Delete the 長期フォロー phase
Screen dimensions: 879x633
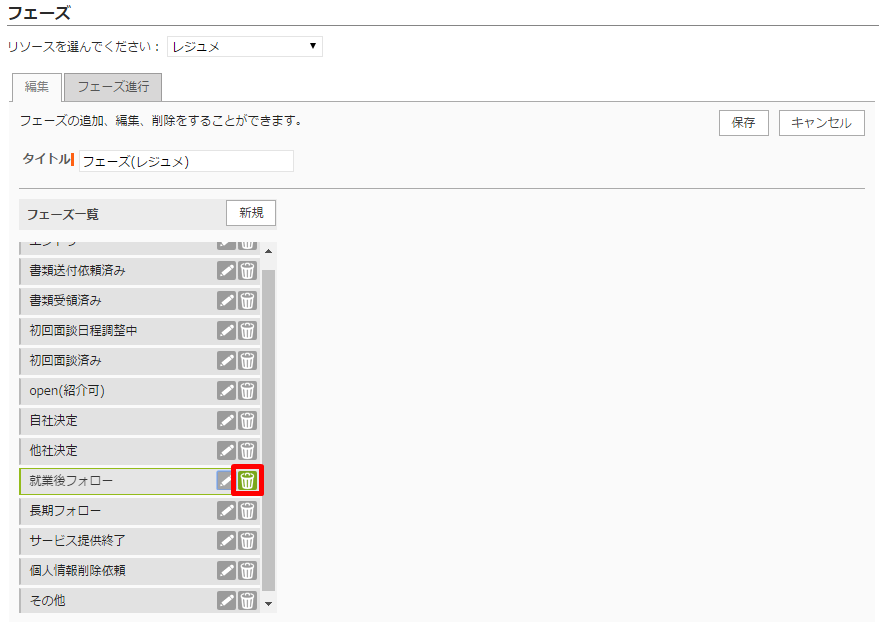(247, 511)
